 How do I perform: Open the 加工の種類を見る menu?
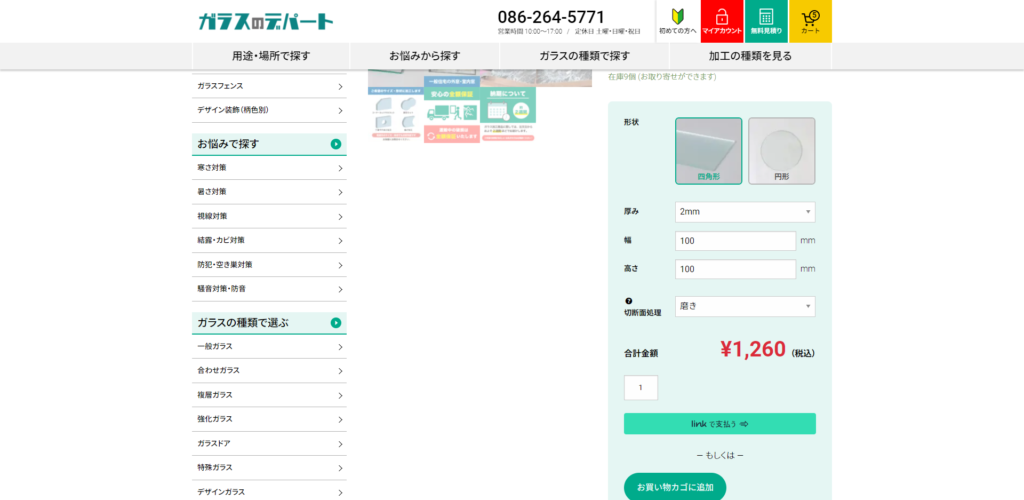coord(750,56)
